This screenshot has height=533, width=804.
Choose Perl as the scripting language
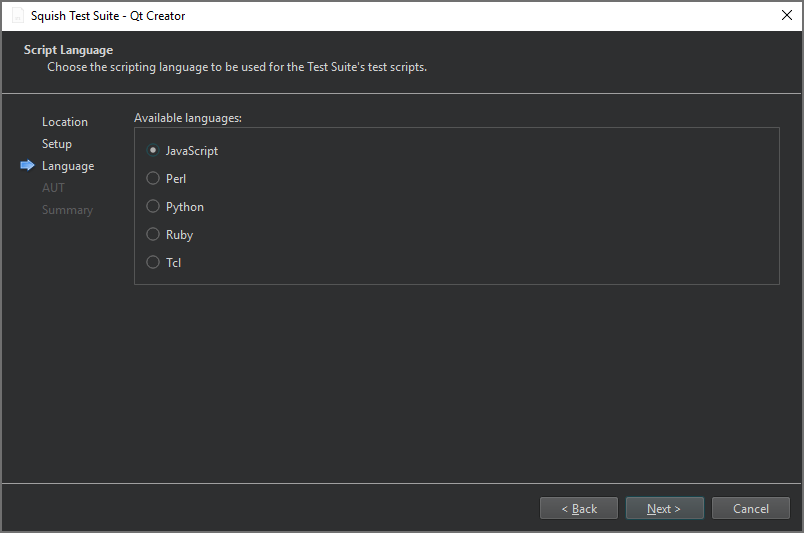coord(153,179)
